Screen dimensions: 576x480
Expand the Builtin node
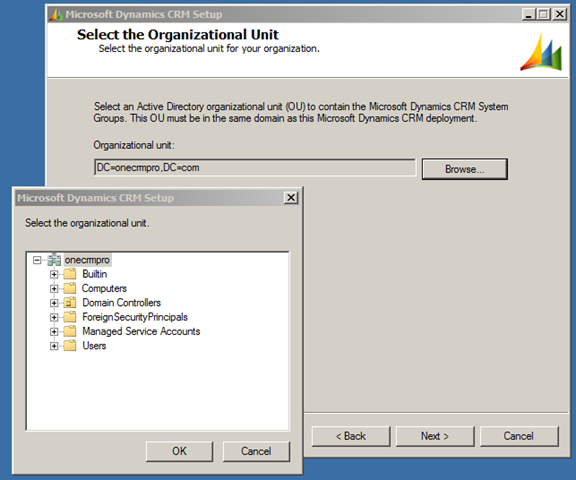[54, 274]
